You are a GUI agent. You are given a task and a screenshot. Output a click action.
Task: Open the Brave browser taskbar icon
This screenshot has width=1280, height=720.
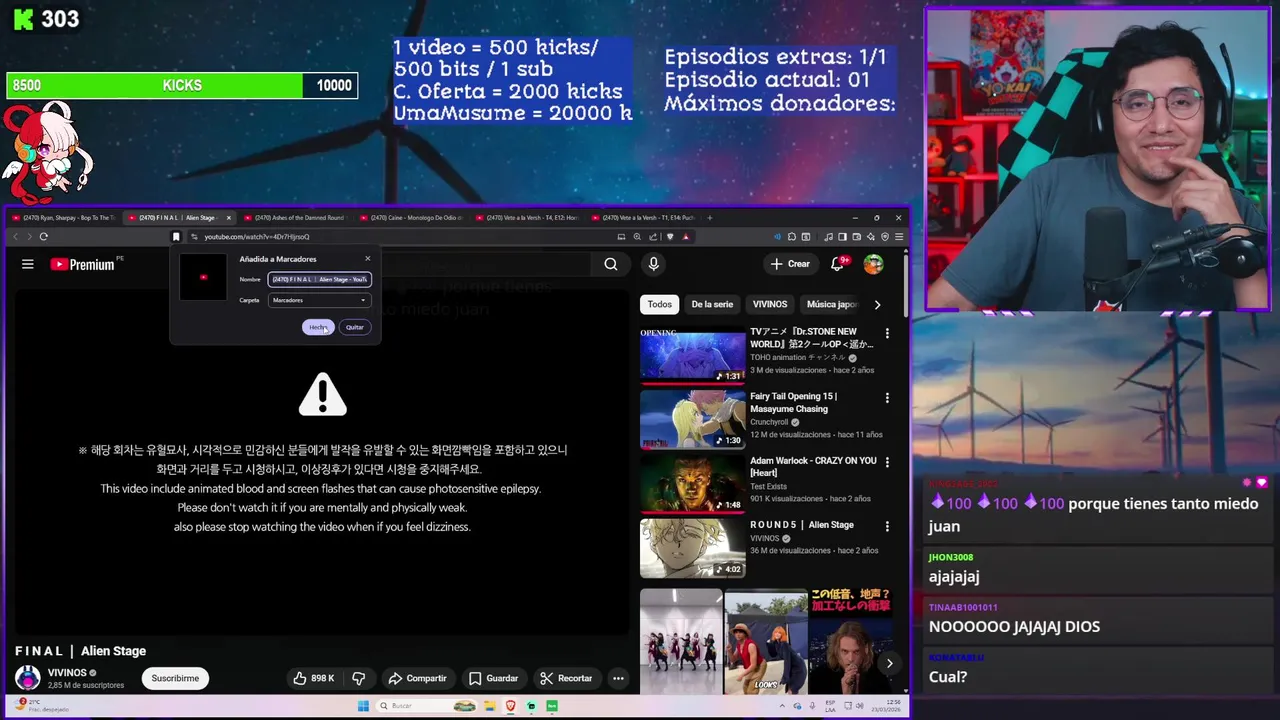510,706
